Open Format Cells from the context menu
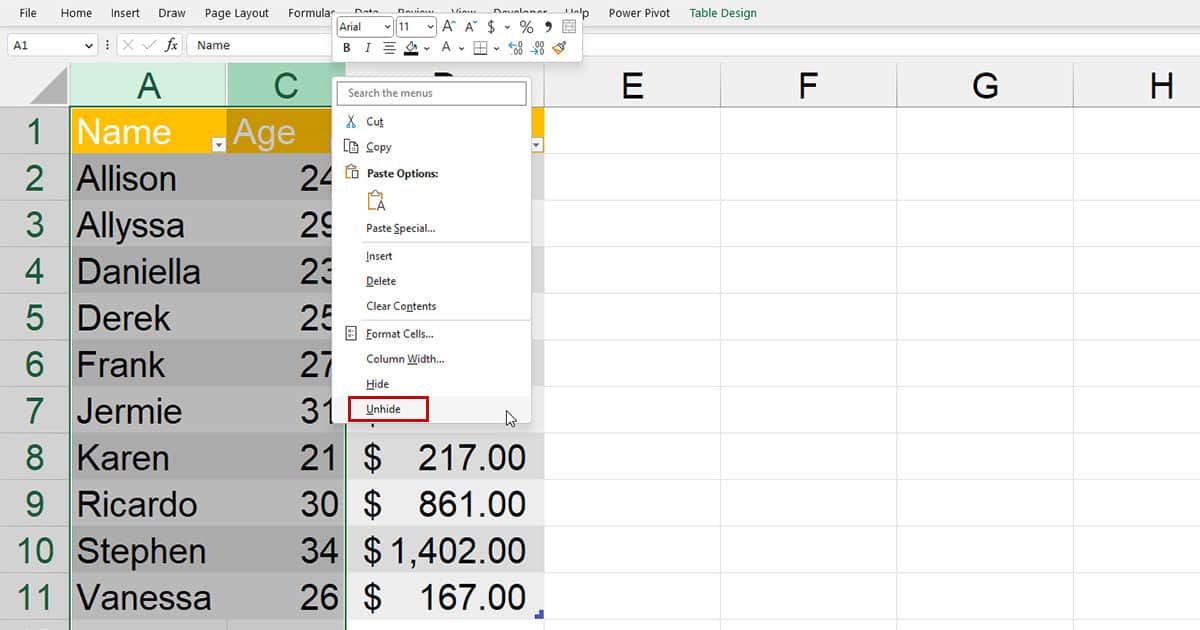The image size is (1200, 630). 400,334
